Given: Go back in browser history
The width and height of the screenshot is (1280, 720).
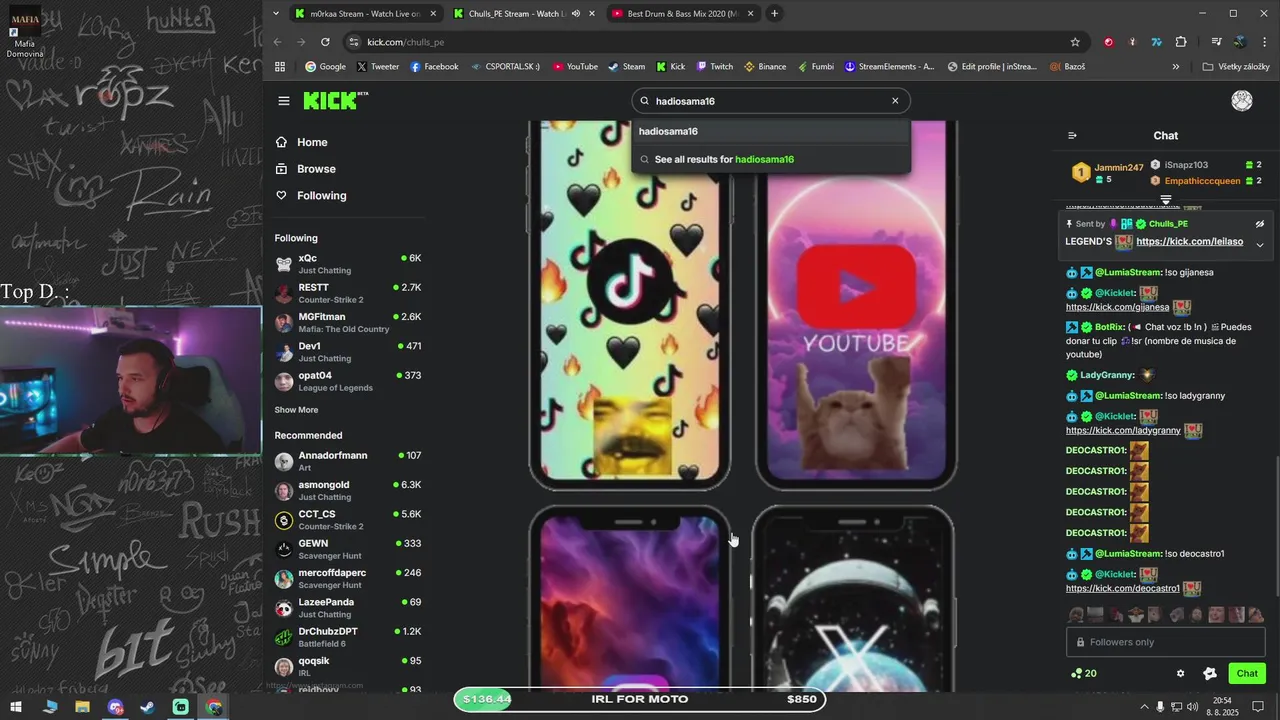Looking at the screenshot, I should tap(278, 42).
